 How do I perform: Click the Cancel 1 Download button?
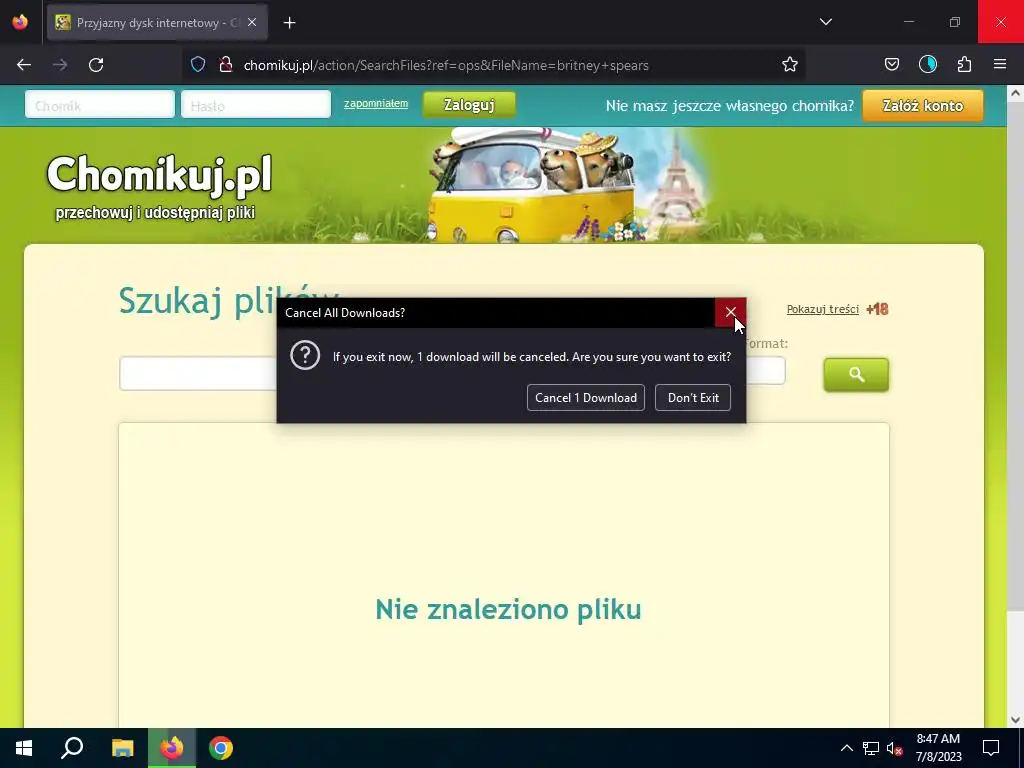pos(586,398)
